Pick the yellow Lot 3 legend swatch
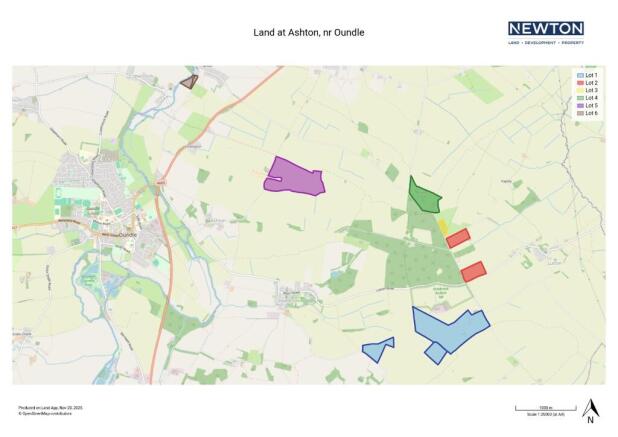618x437 pixels. coord(579,90)
